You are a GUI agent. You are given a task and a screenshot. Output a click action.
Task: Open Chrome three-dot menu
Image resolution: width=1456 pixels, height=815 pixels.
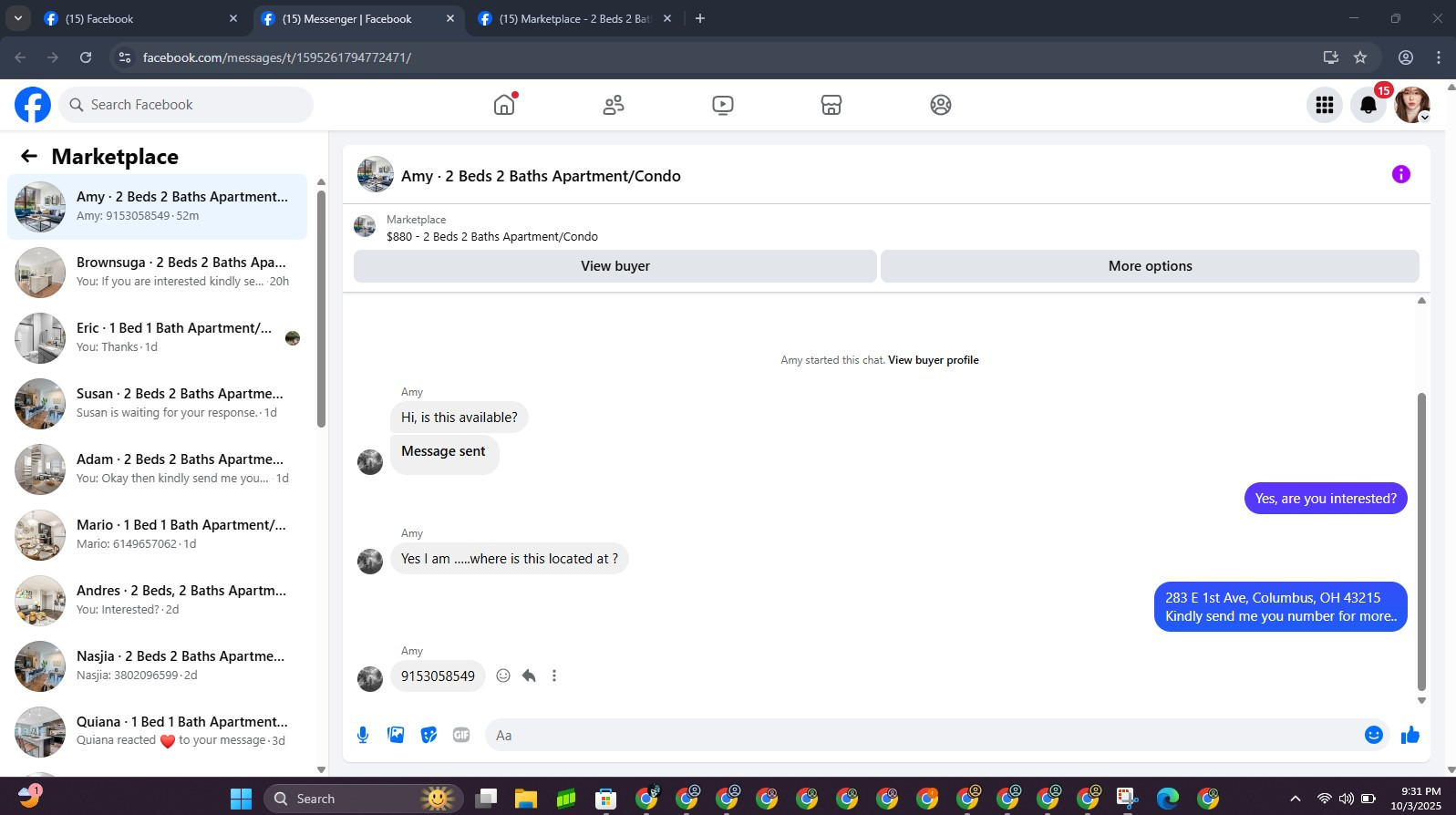click(1439, 57)
